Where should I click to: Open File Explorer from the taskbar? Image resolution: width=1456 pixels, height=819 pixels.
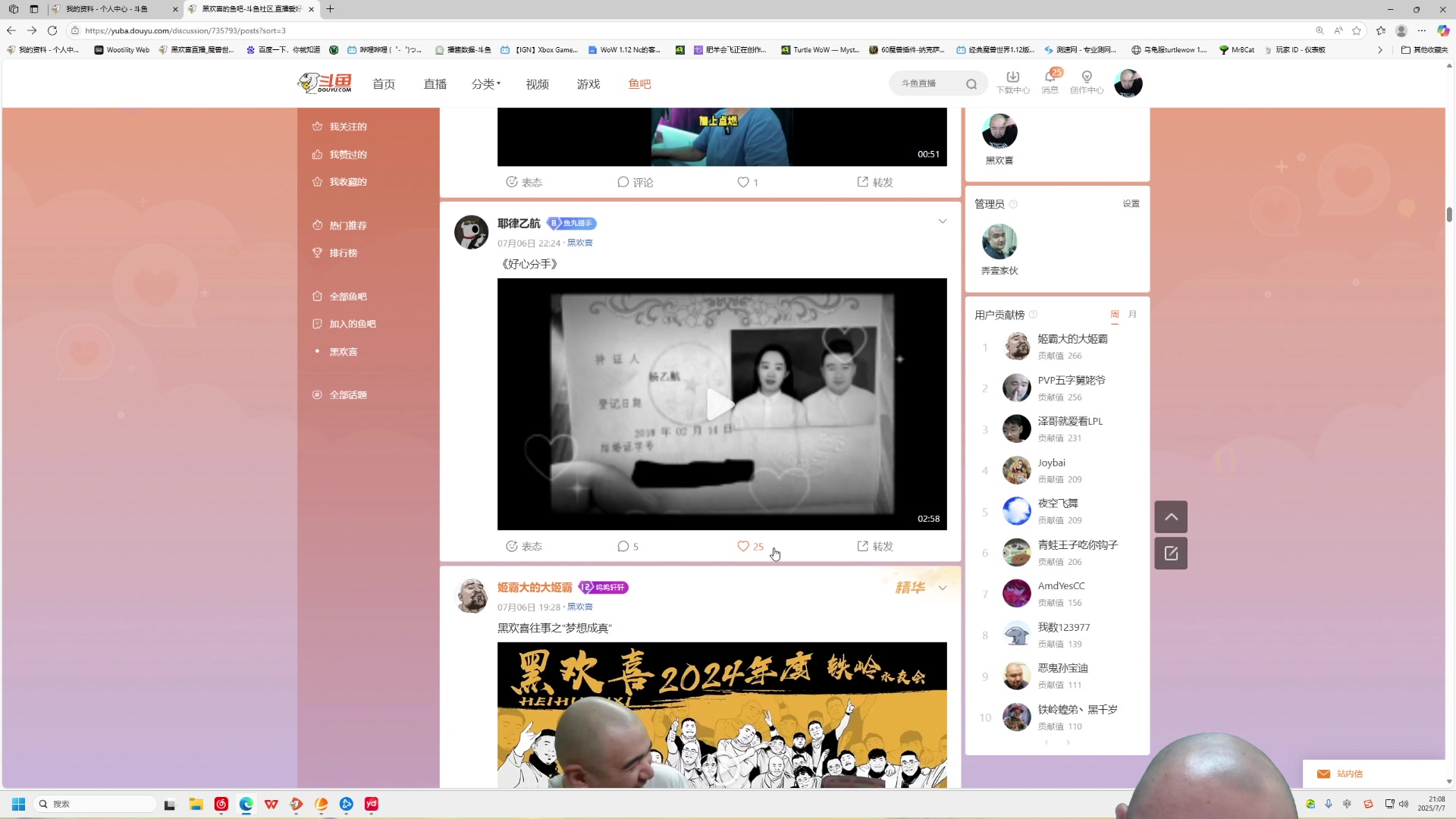tap(196, 804)
